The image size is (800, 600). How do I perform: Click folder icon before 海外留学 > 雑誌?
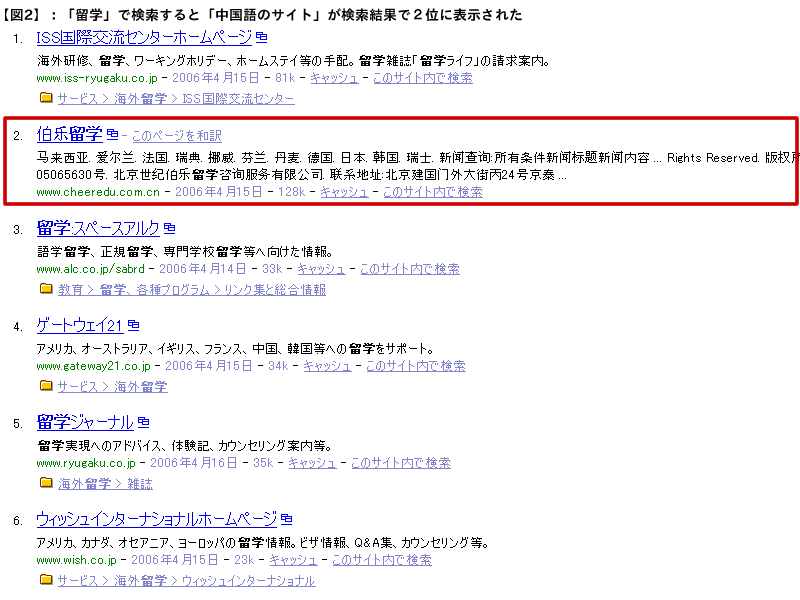[45, 483]
